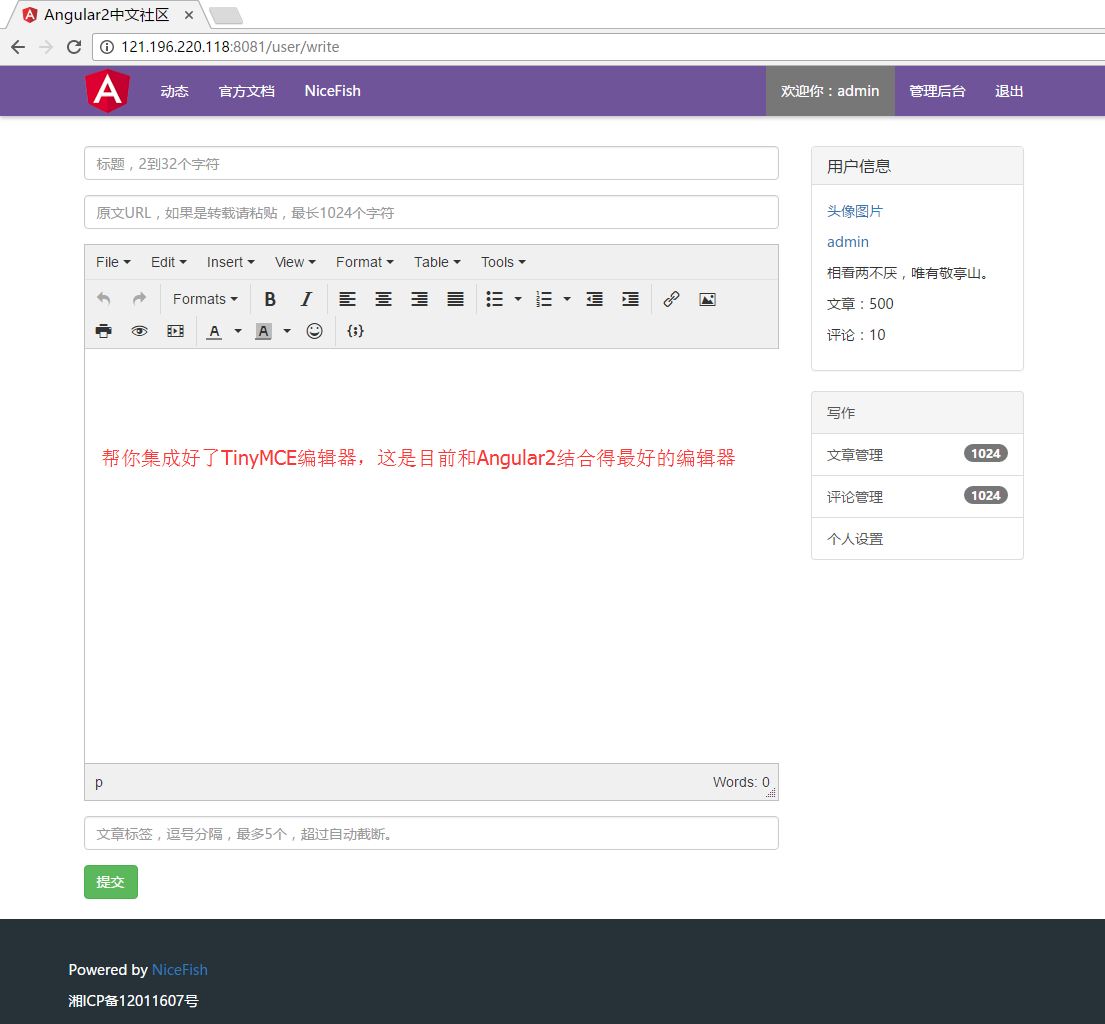Open the Tools menu
This screenshot has height=1024, width=1105.
pos(503,262)
